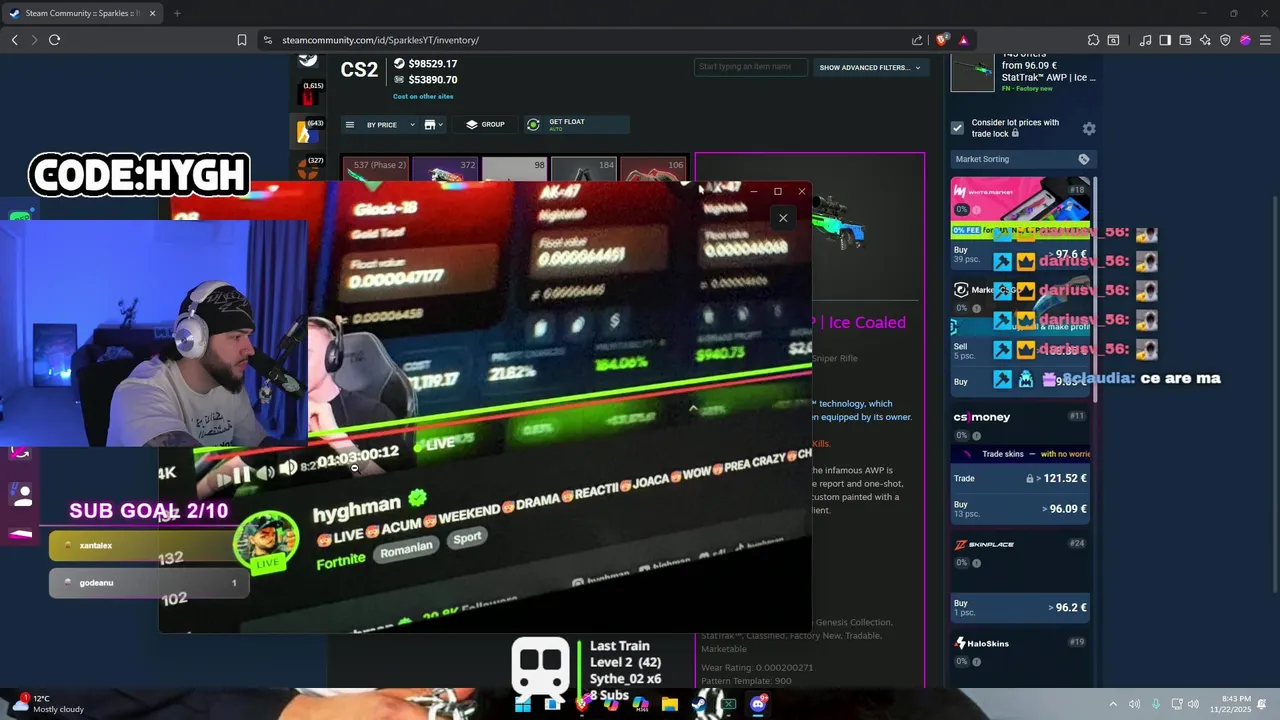
Task: Click the list view lines icon
Action: [x=349, y=125]
